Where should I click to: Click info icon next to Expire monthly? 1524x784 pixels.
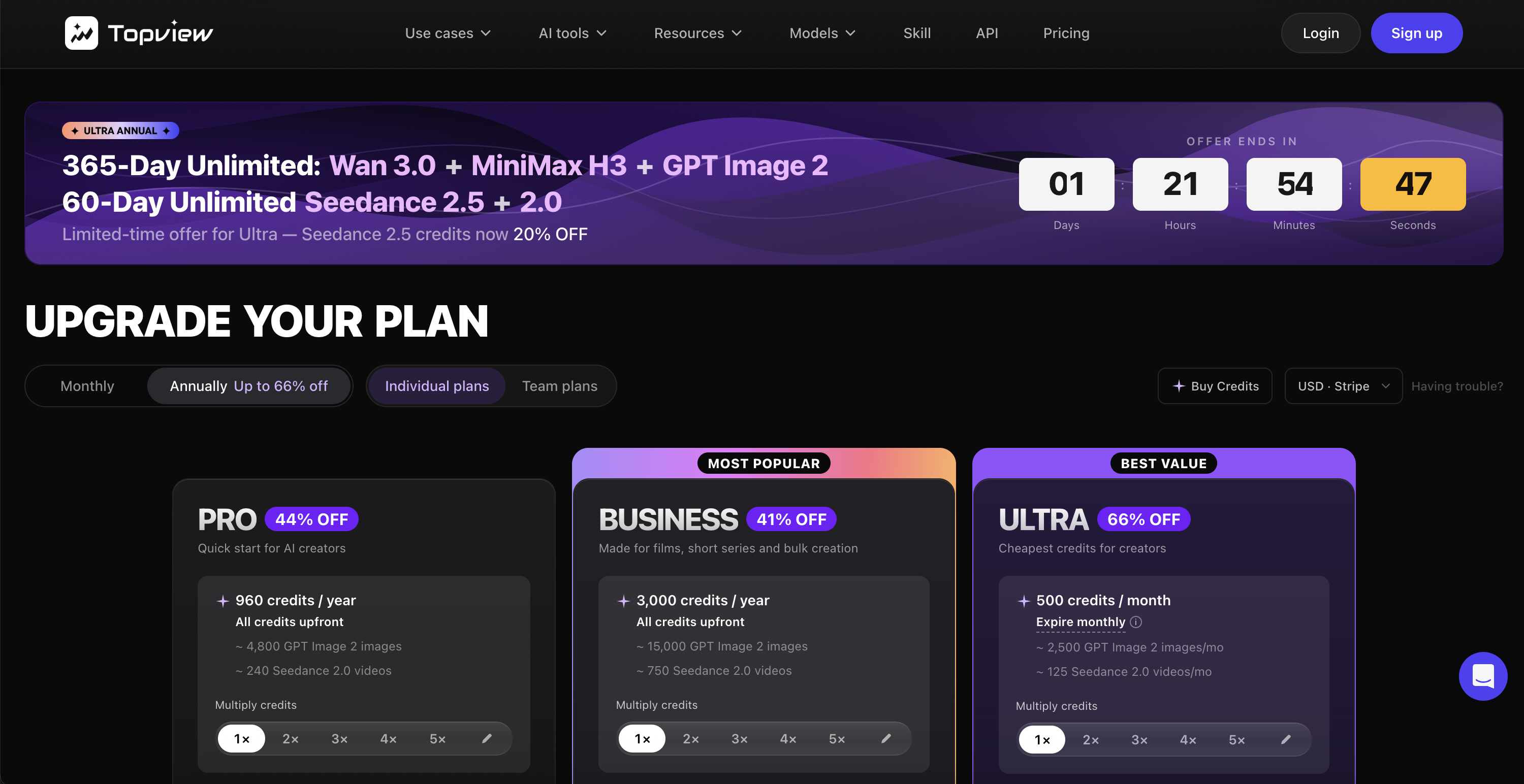pos(1136,622)
